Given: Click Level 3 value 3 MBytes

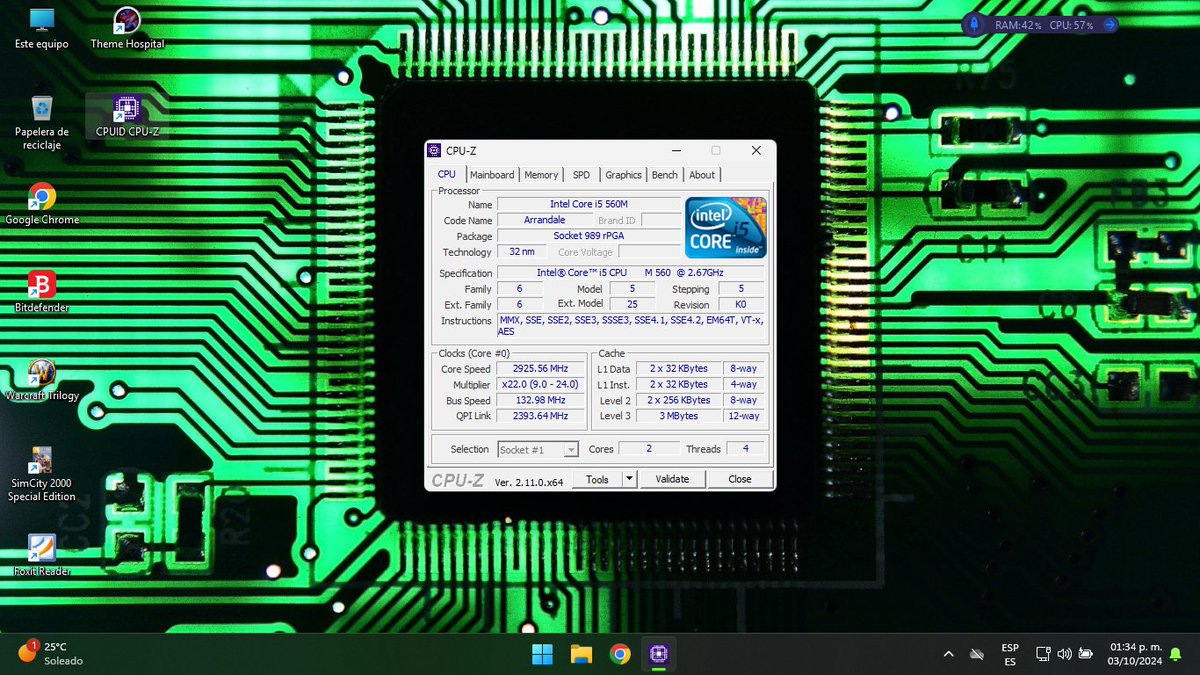Looking at the screenshot, I should click(679, 416).
